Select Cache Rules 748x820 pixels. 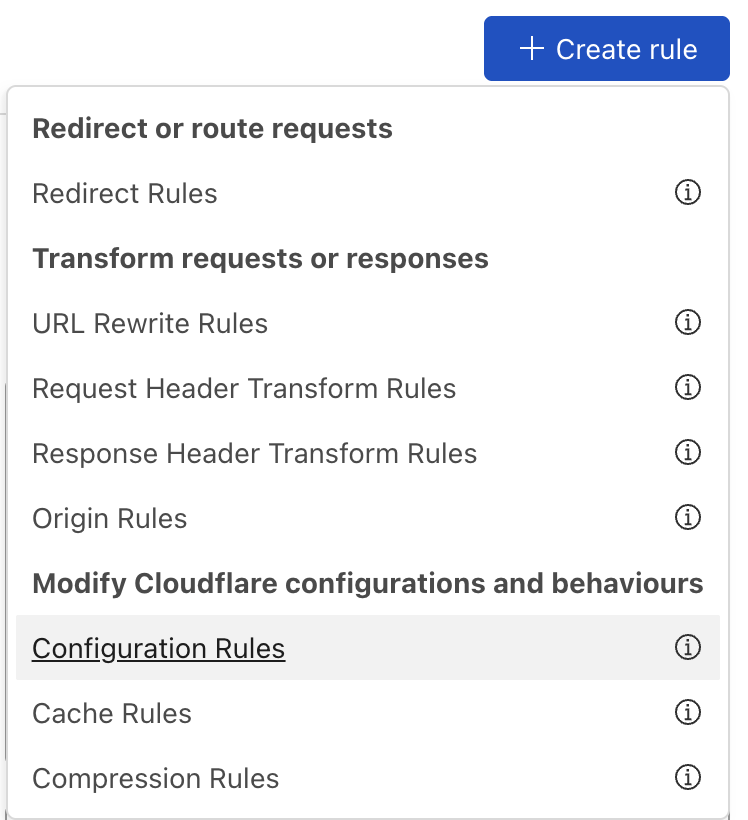point(111,713)
